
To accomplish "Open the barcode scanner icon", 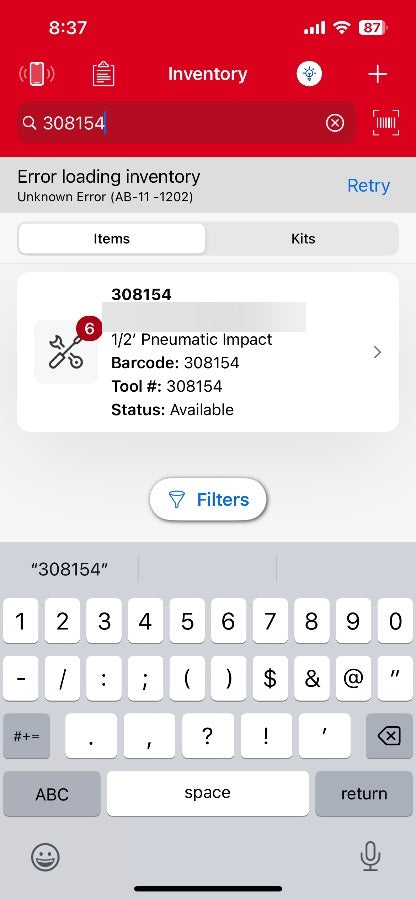I will coord(387,122).
